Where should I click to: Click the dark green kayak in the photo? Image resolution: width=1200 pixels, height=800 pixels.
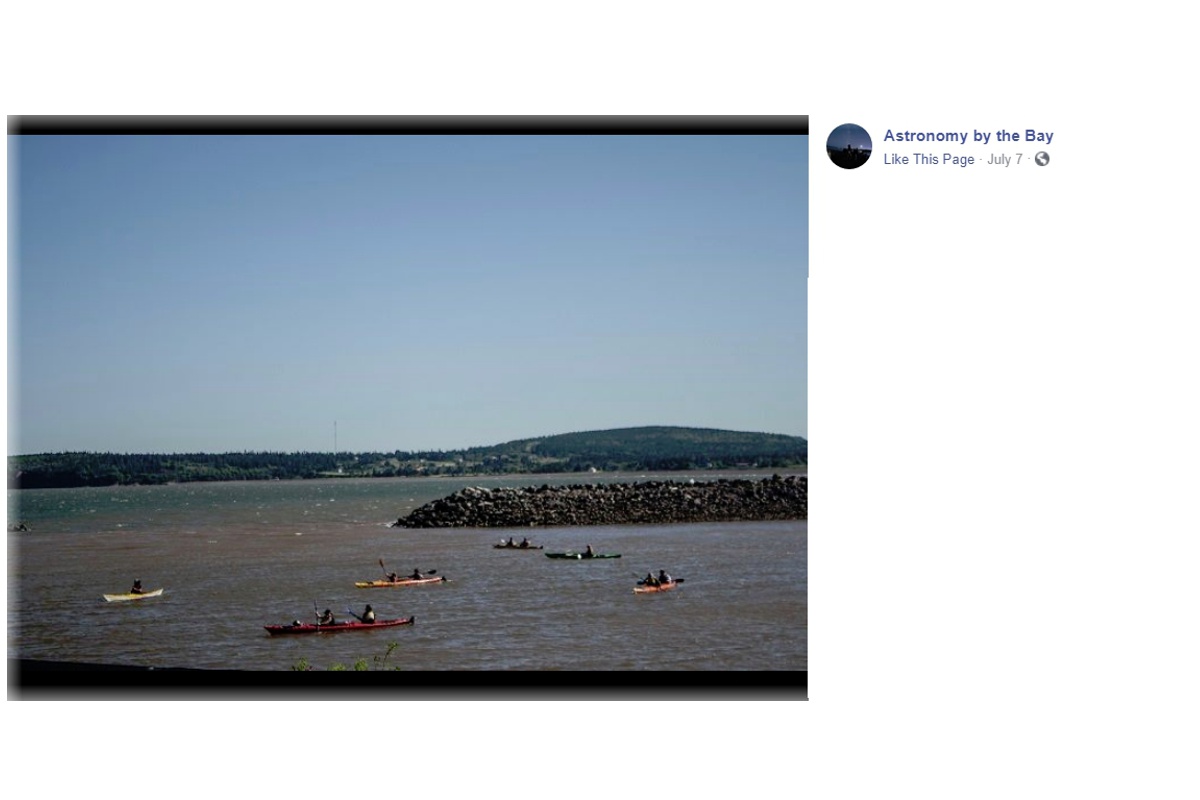(582, 554)
